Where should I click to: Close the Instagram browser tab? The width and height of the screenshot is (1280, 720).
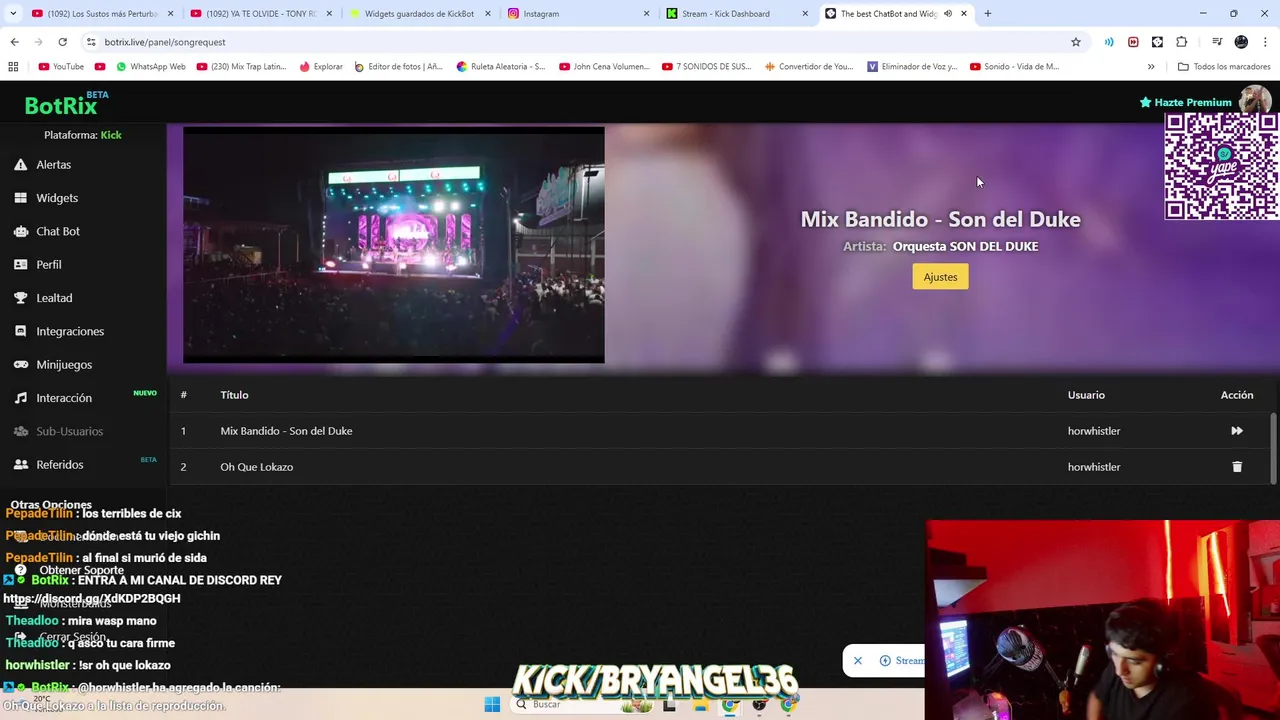[646, 14]
